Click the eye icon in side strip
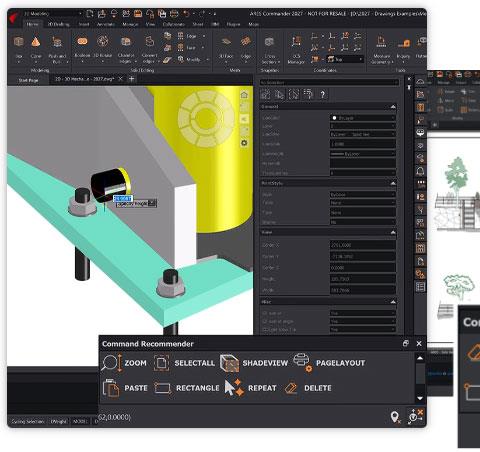The width and height of the screenshot is (480, 452). (420, 146)
